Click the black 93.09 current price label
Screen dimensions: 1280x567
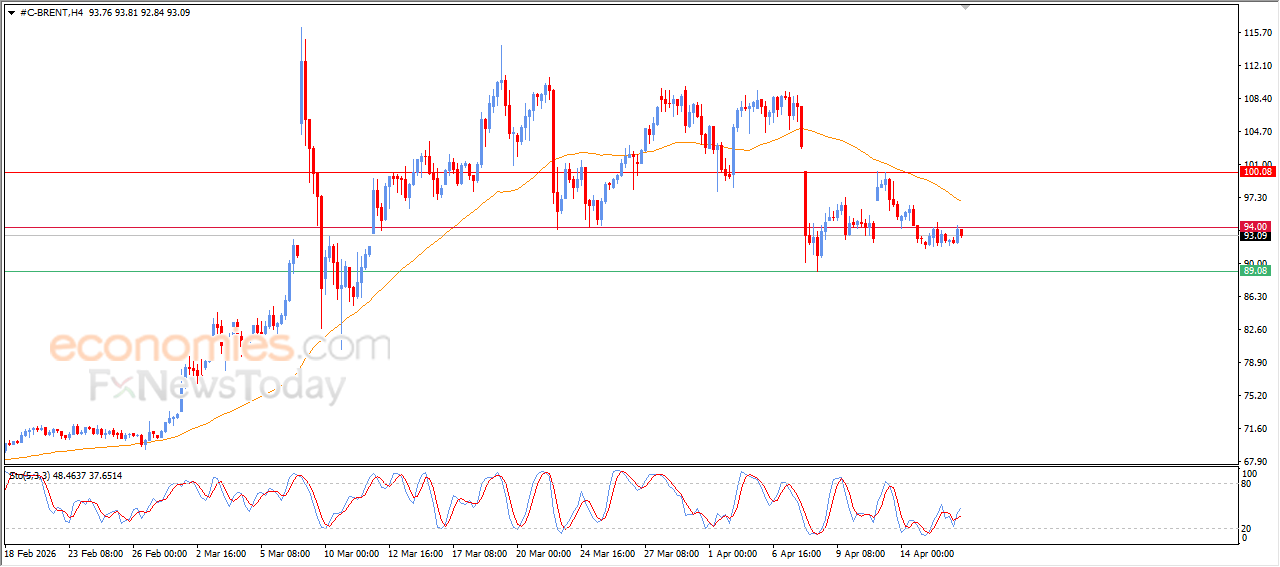pos(1255,236)
